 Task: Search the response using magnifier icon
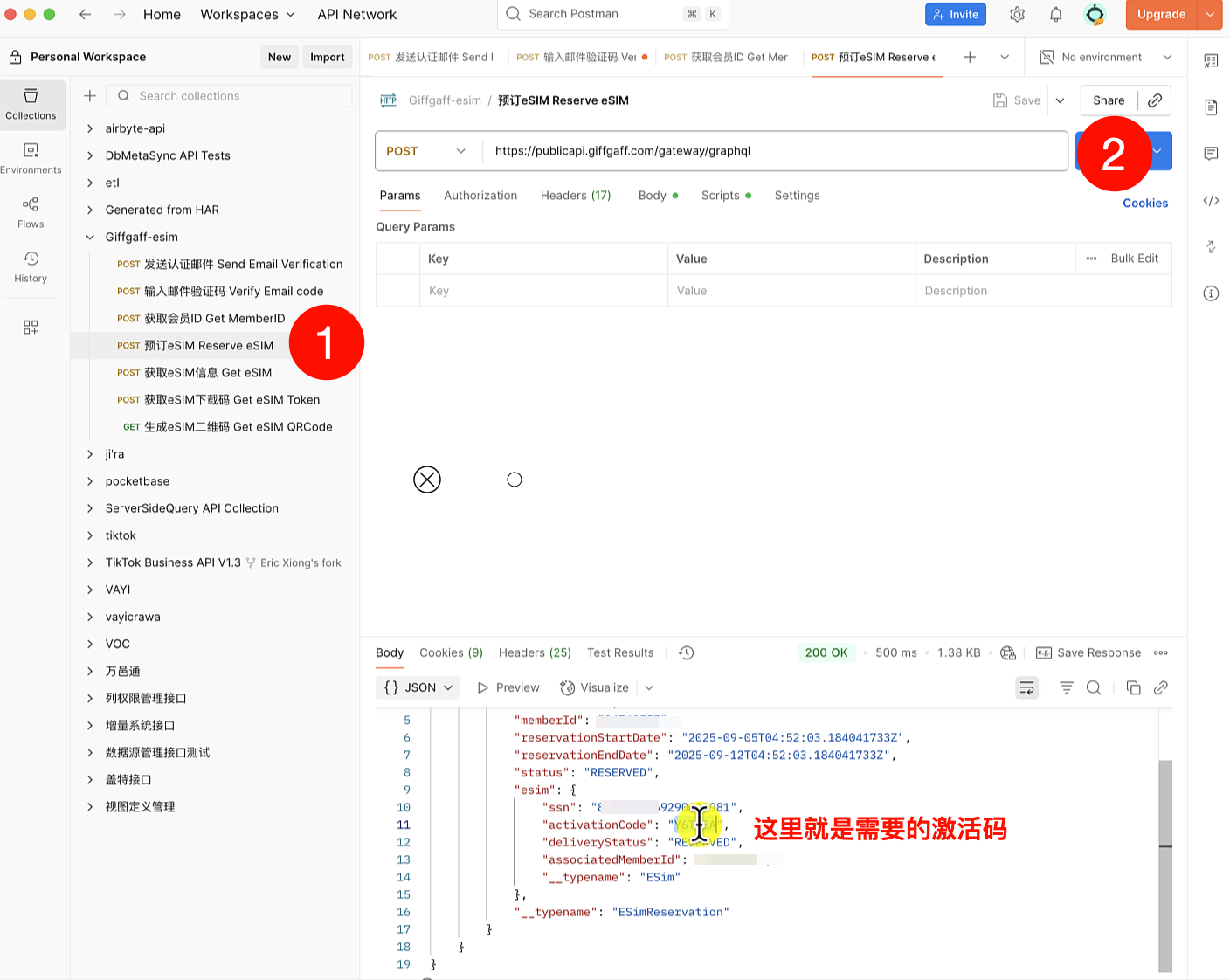[x=1093, y=688]
